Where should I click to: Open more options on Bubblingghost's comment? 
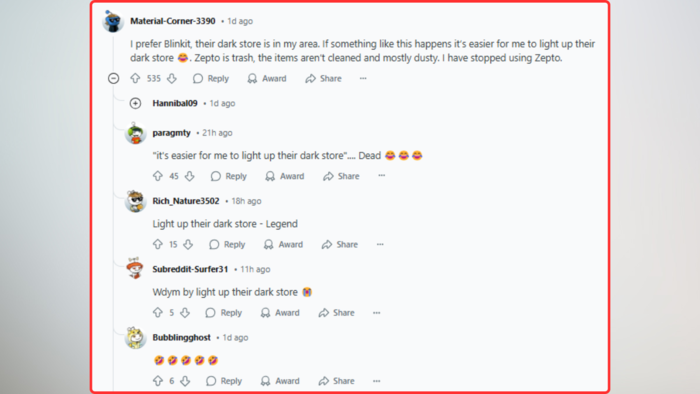(377, 381)
